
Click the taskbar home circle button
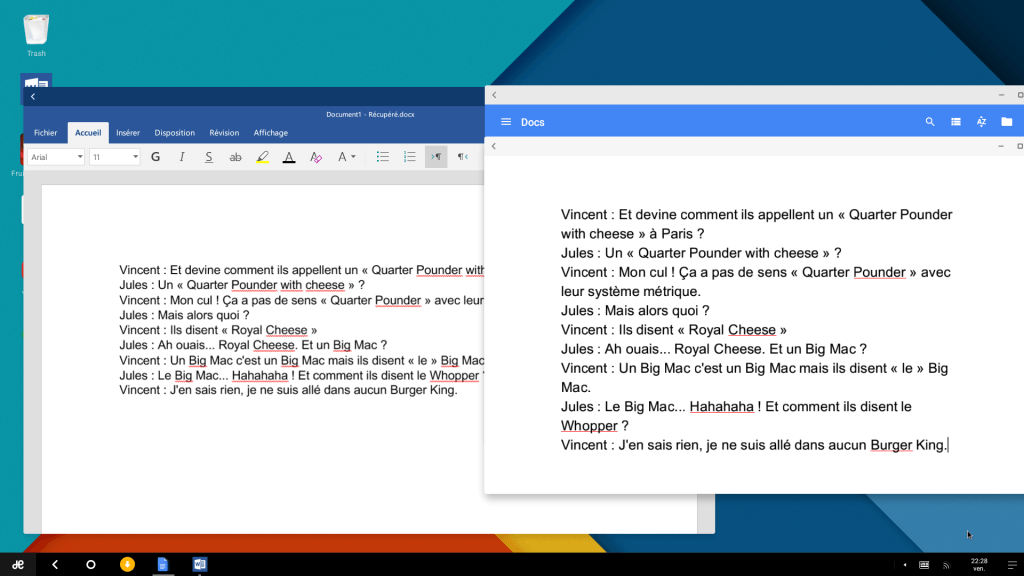click(x=91, y=564)
